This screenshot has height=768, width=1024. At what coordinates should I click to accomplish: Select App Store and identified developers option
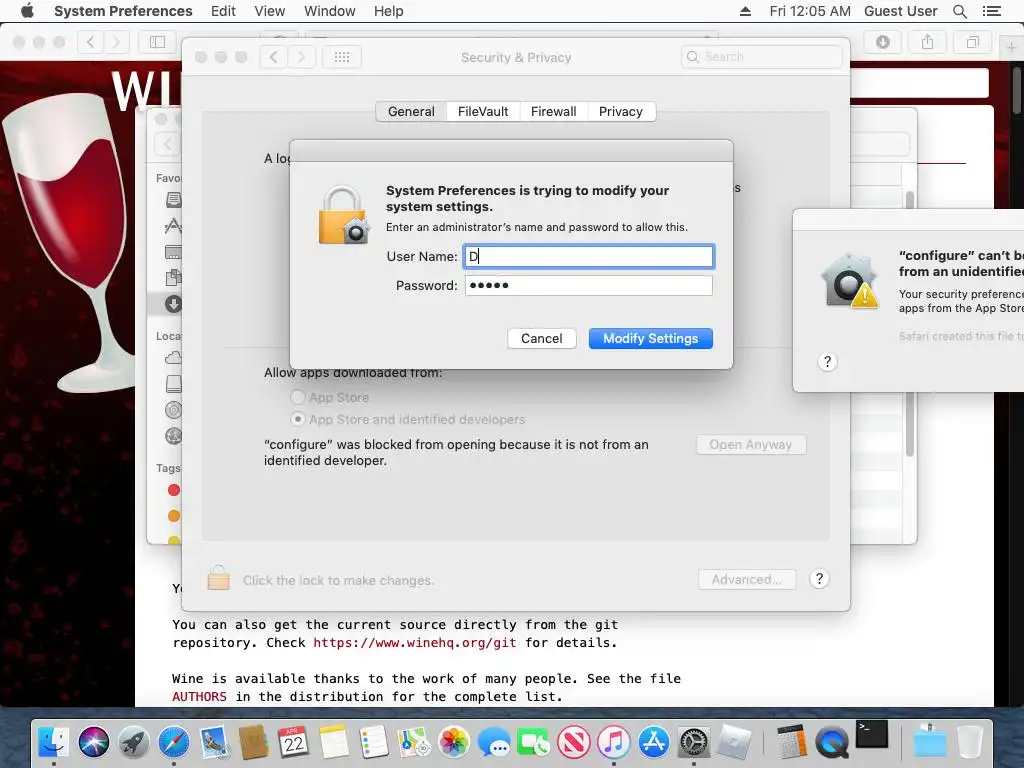point(298,419)
